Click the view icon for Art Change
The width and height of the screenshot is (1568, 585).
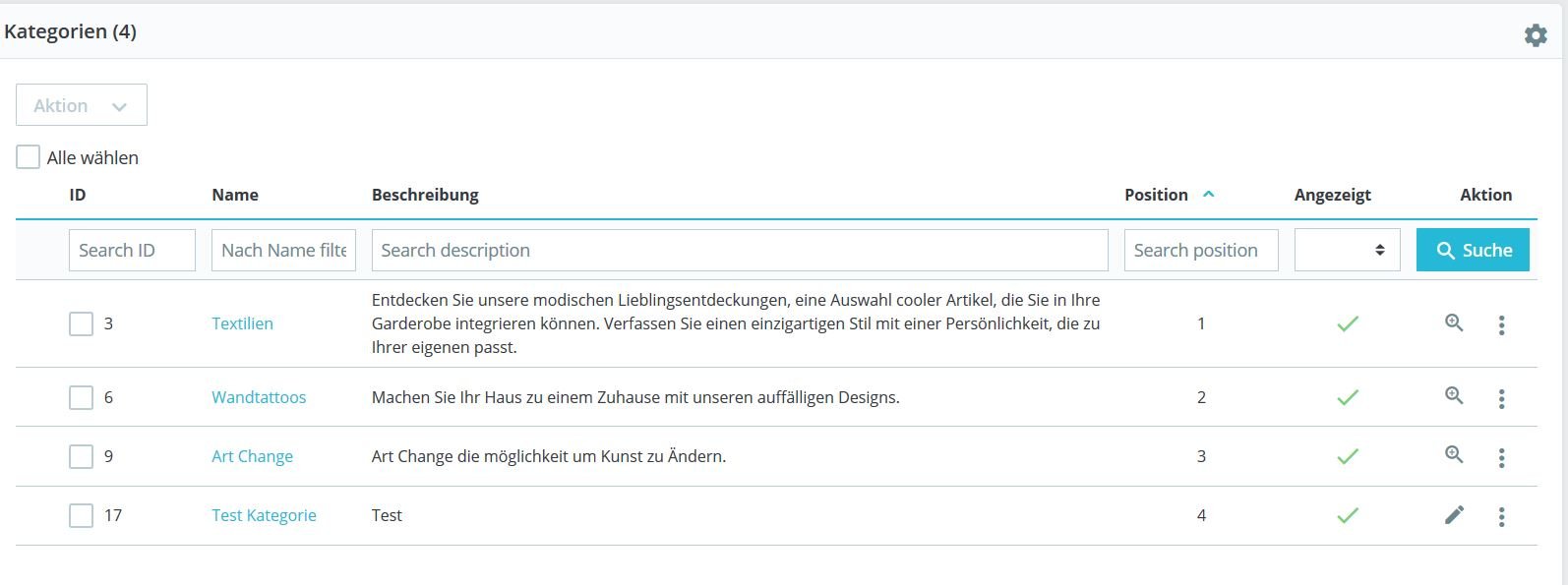click(1454, 455)
